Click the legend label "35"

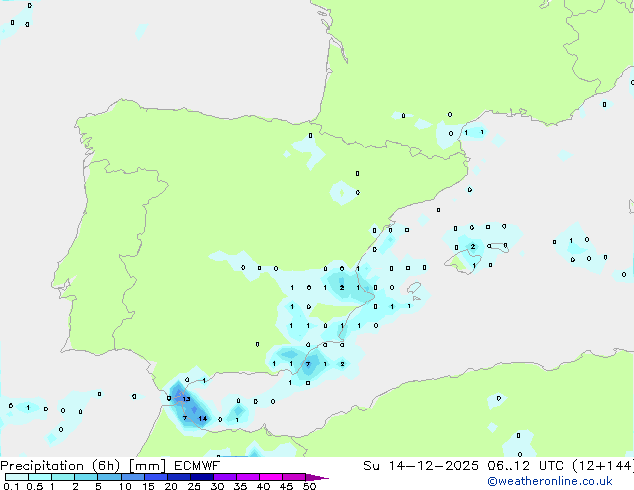point(240,486)
